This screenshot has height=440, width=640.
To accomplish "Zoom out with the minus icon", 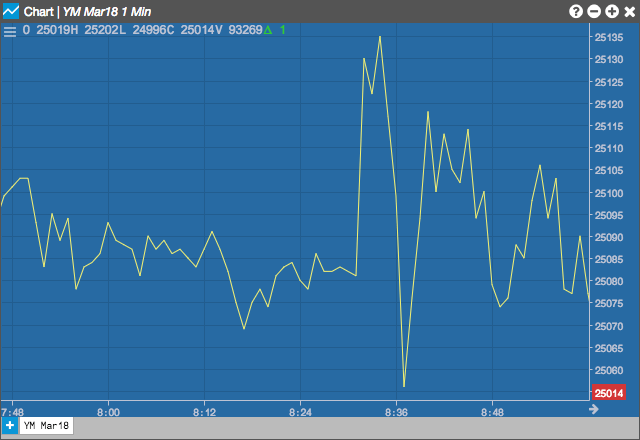I will coord(593,11).
